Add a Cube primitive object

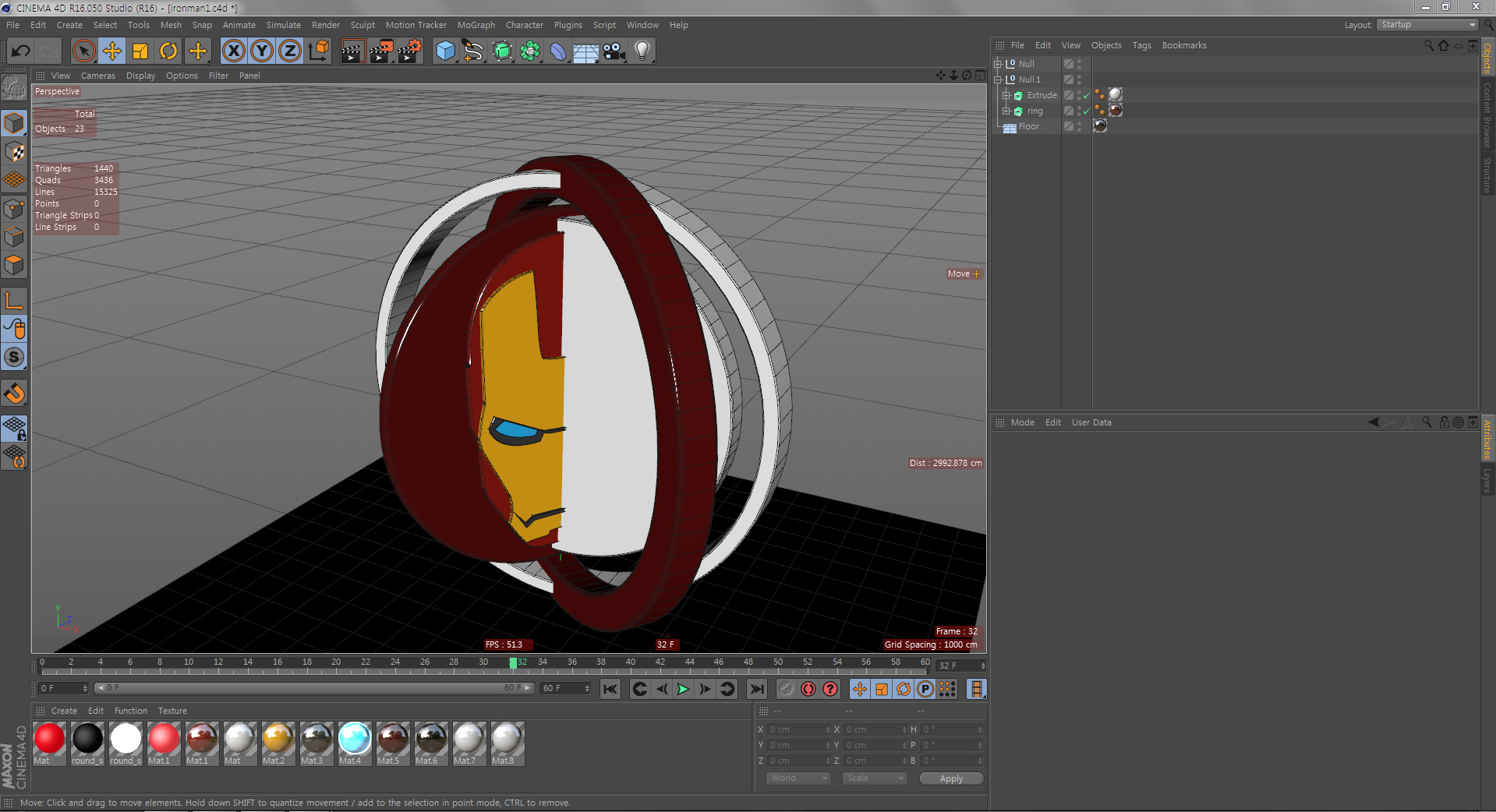pos(445,51)
